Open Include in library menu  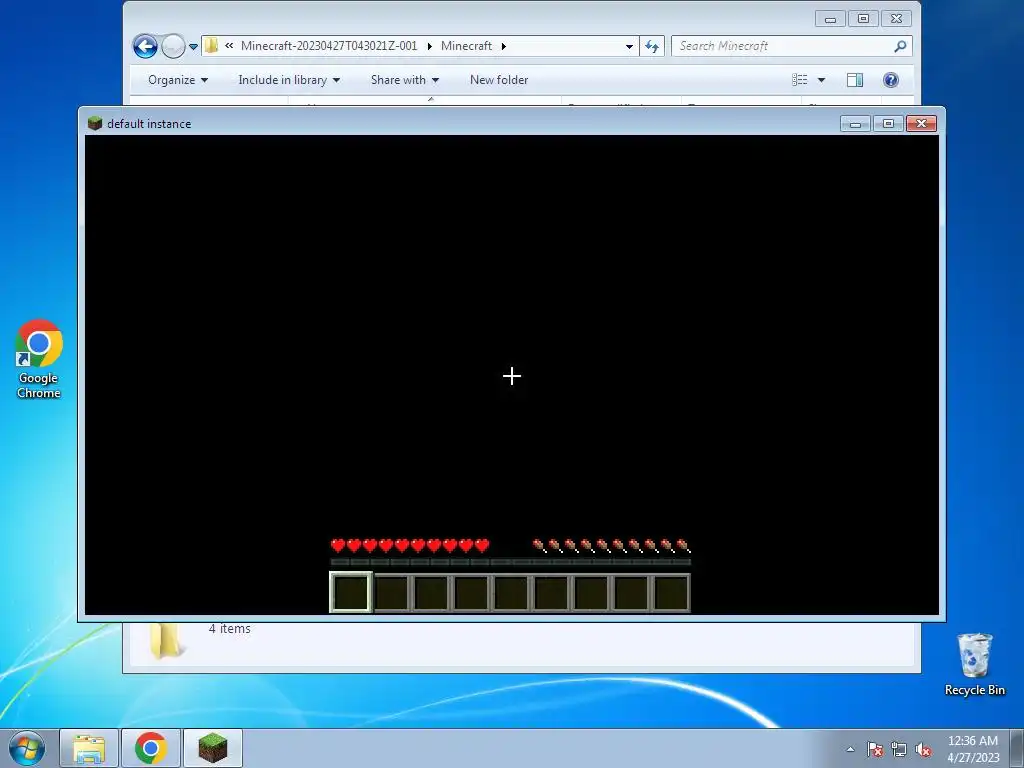(289, 80)
